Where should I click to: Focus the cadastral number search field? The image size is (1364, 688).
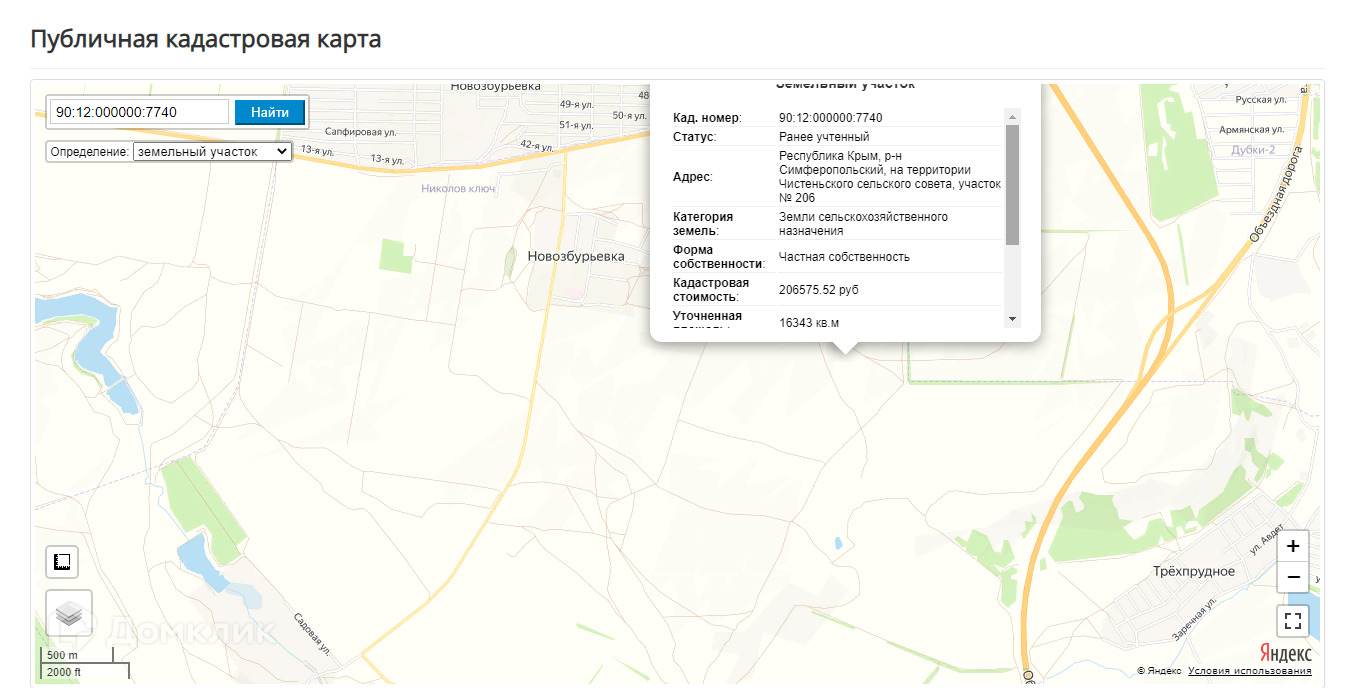tap(139, 112)
